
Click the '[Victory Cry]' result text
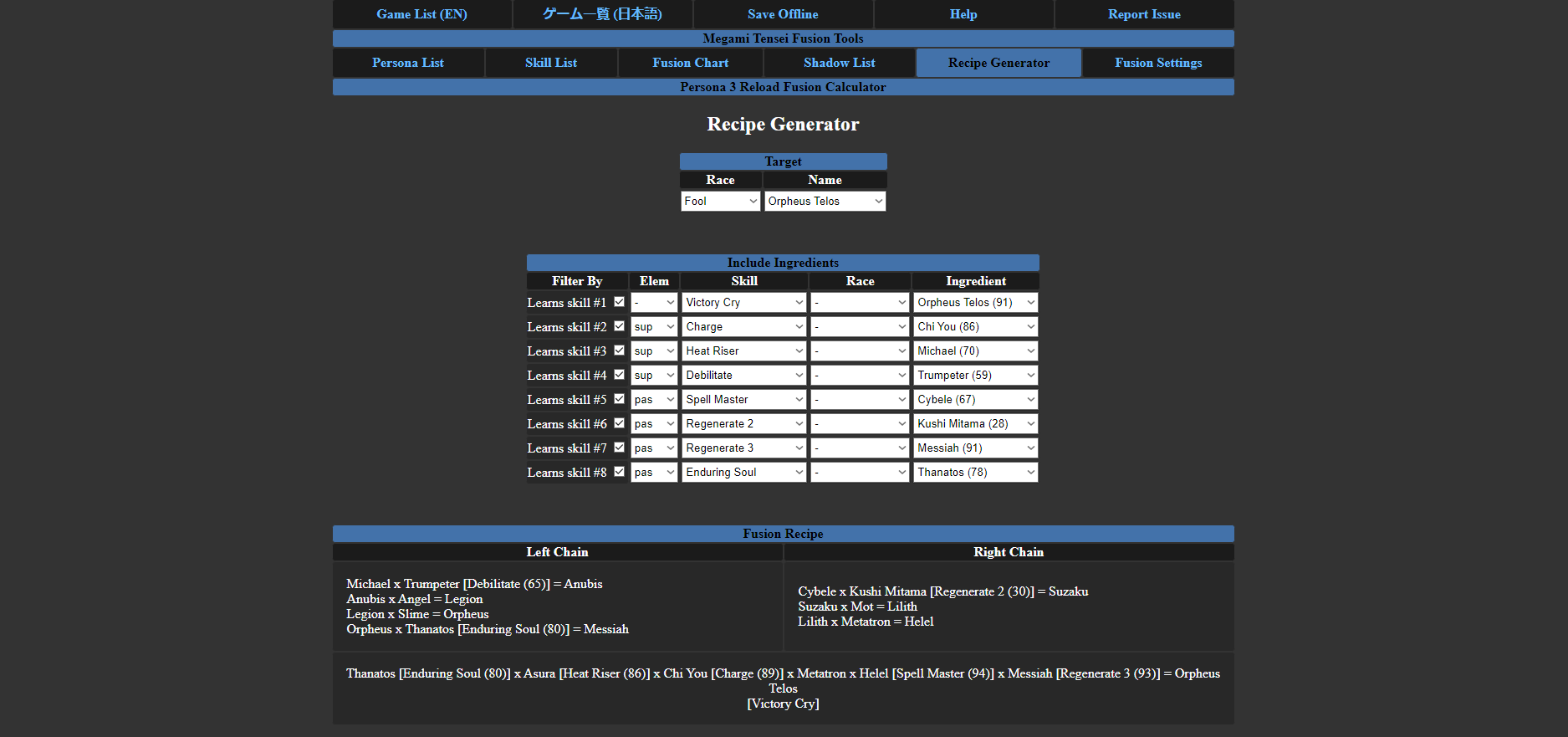[x=783, y=704]
